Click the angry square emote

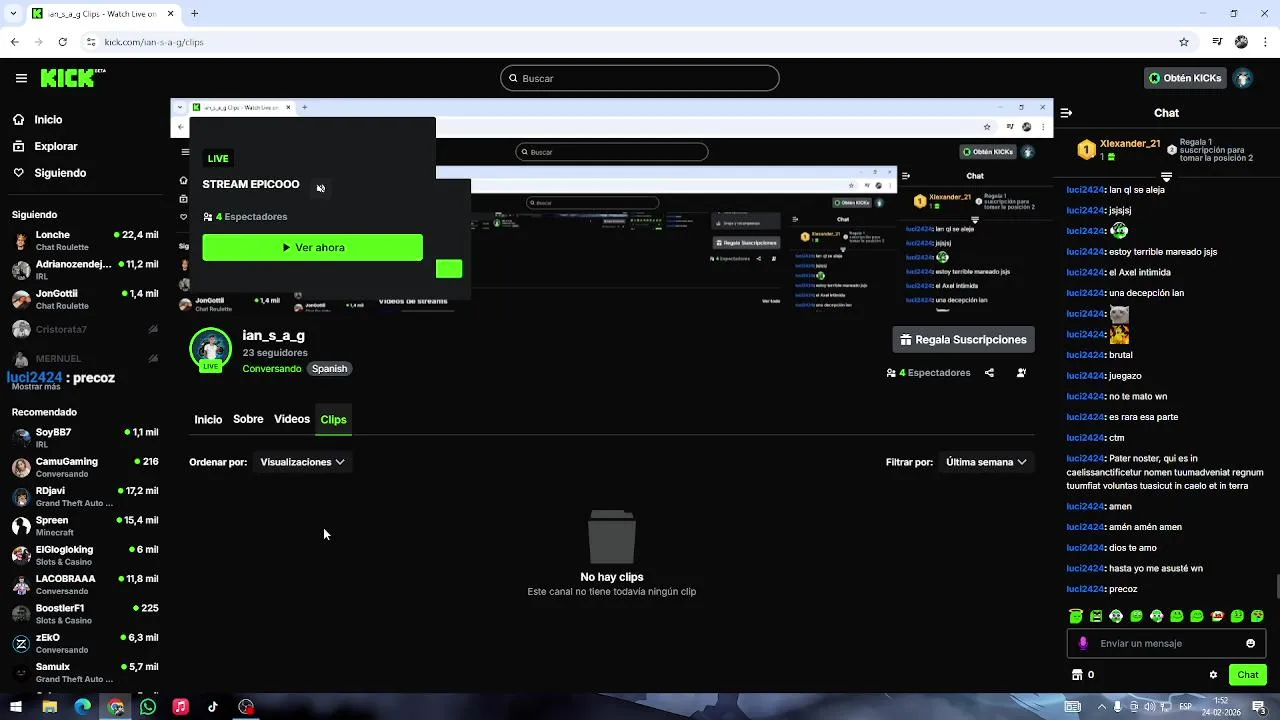1096,616
